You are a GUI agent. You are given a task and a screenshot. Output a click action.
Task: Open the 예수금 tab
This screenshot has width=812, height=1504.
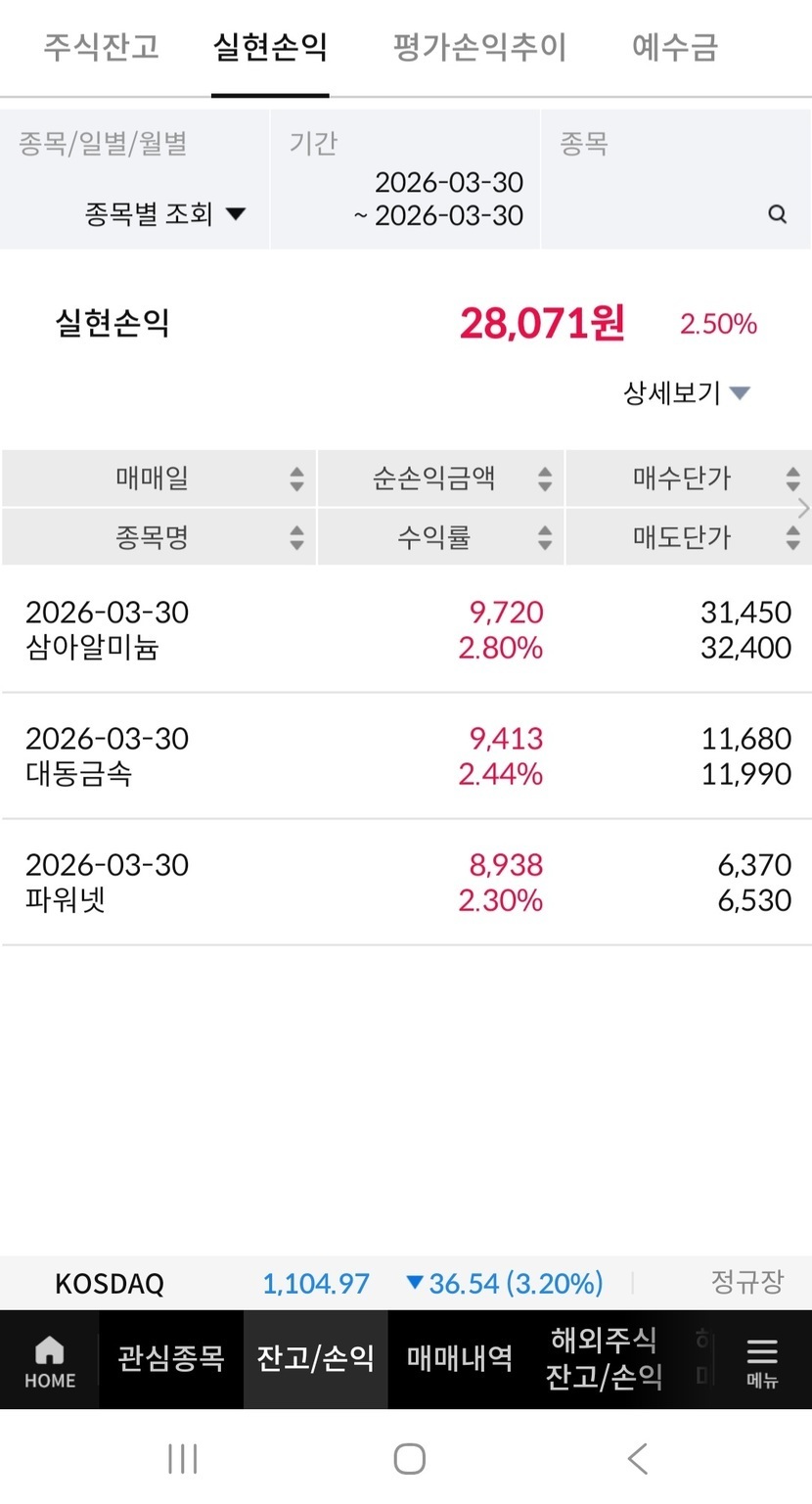click(x=675, y=47)
